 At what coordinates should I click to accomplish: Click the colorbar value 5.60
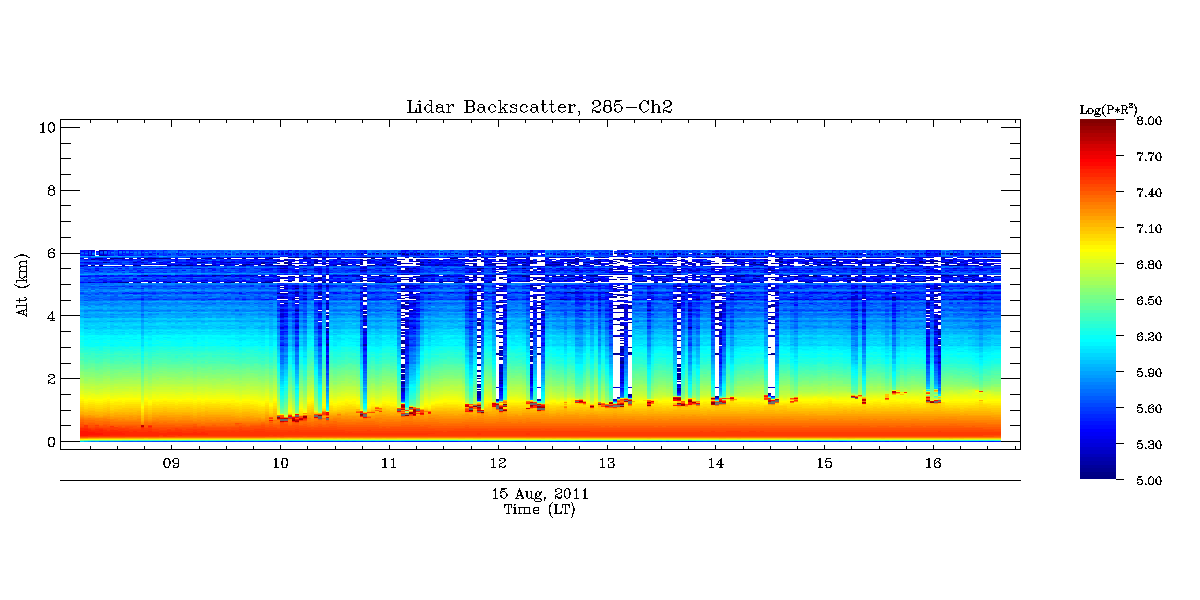[x=1149, y=409]
